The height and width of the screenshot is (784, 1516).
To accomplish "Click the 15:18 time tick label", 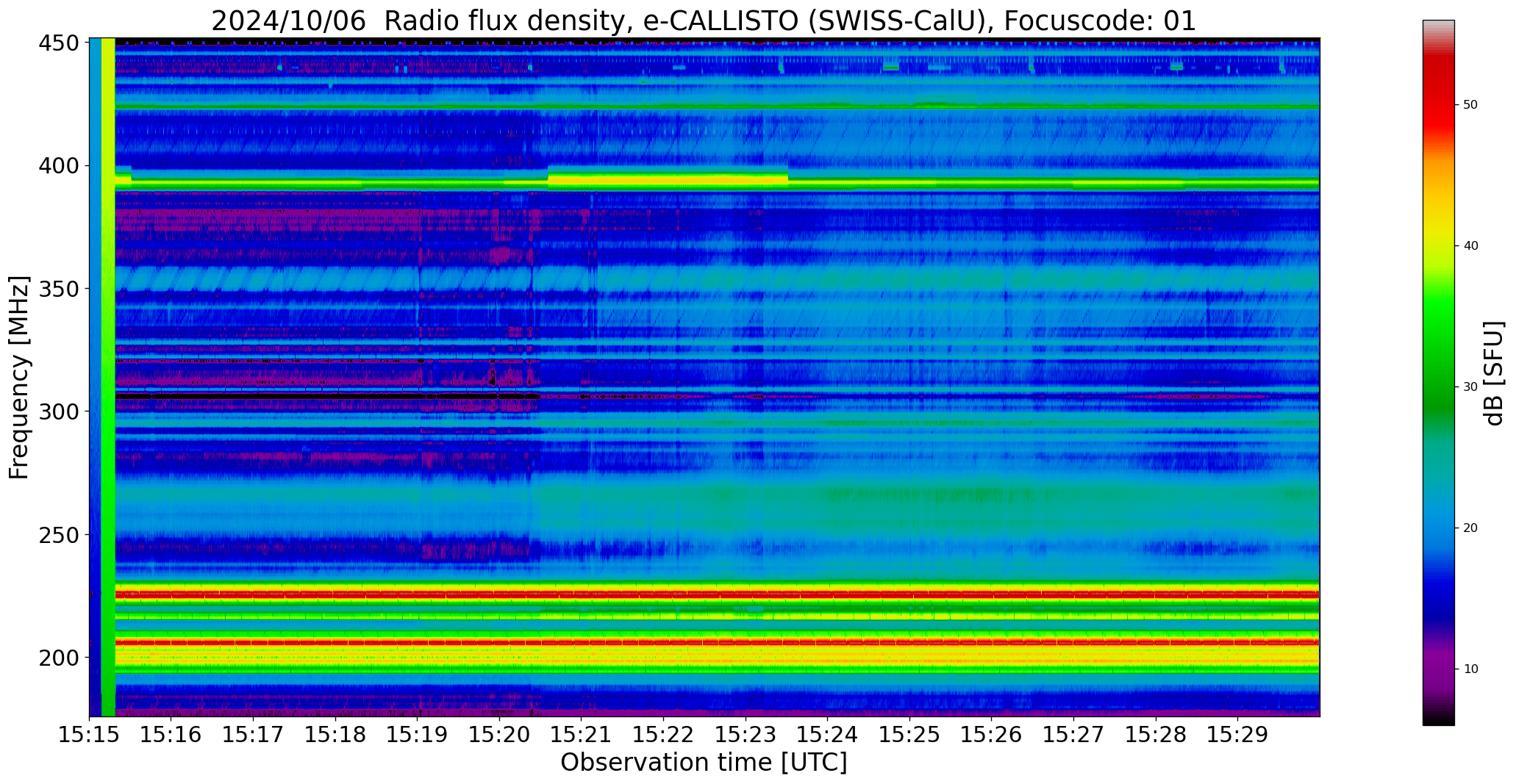I will (x=335, y=734).
